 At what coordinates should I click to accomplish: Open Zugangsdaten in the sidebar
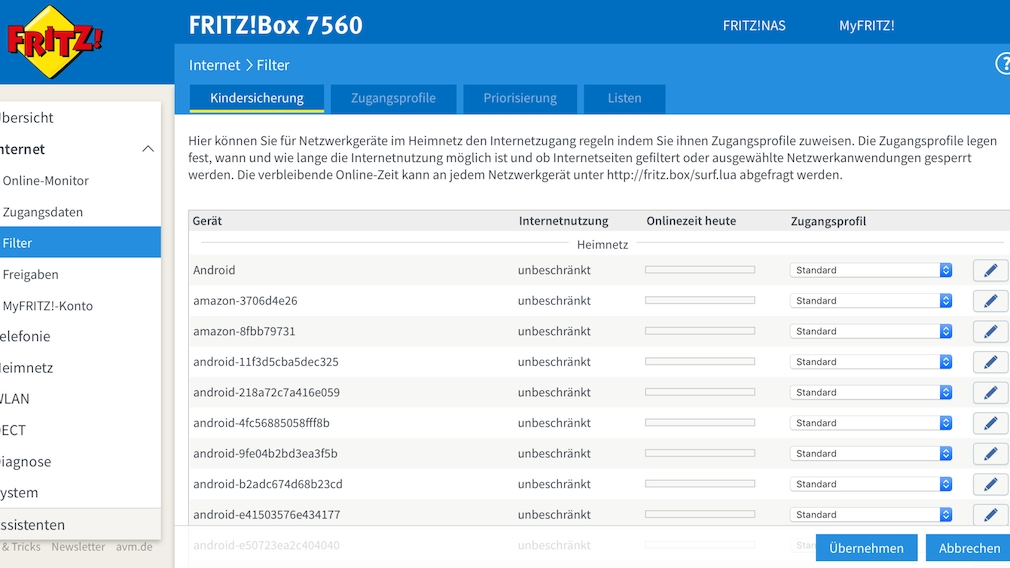click(43, 212)
